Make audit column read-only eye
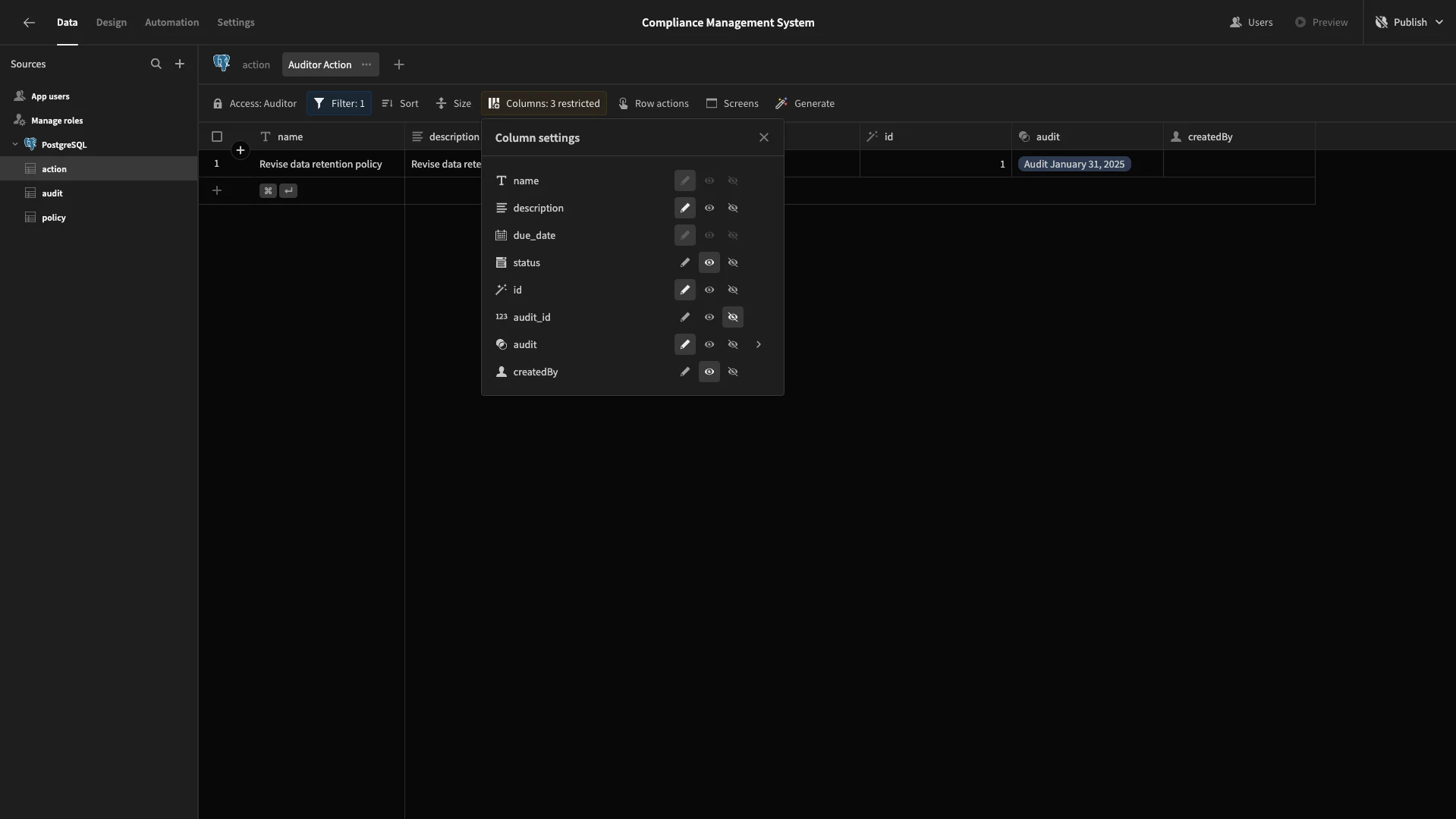1456x819 pixels. coord(709,344)
